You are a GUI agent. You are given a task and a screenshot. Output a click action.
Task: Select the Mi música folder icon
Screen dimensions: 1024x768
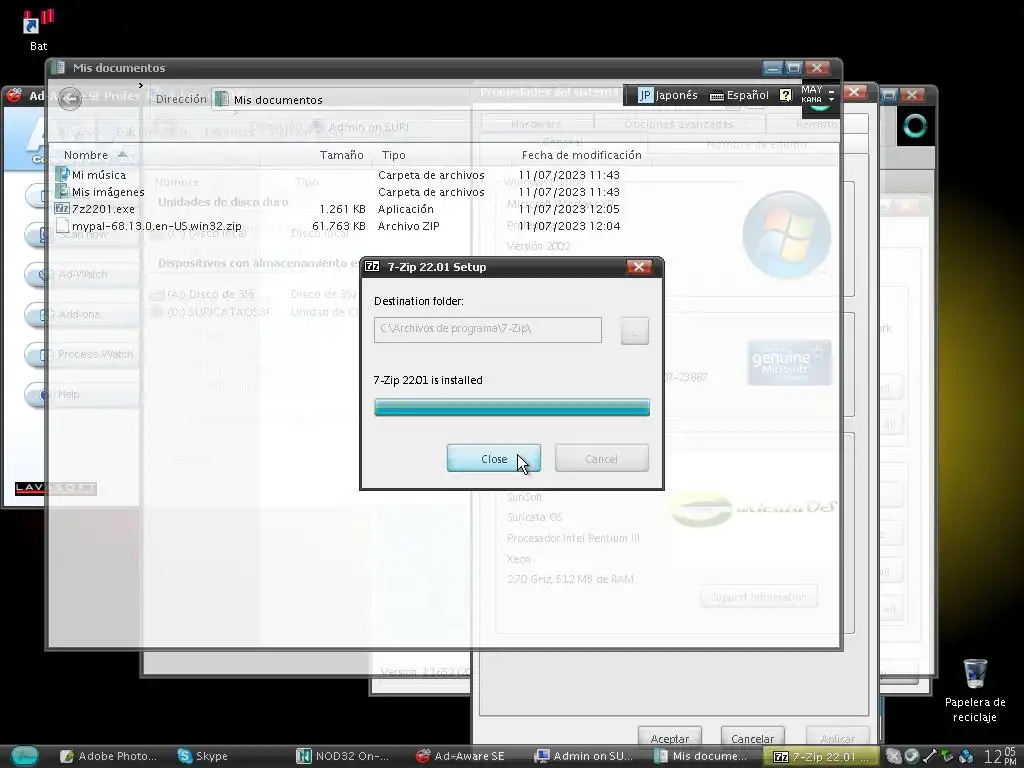click(x=62, y=174)
